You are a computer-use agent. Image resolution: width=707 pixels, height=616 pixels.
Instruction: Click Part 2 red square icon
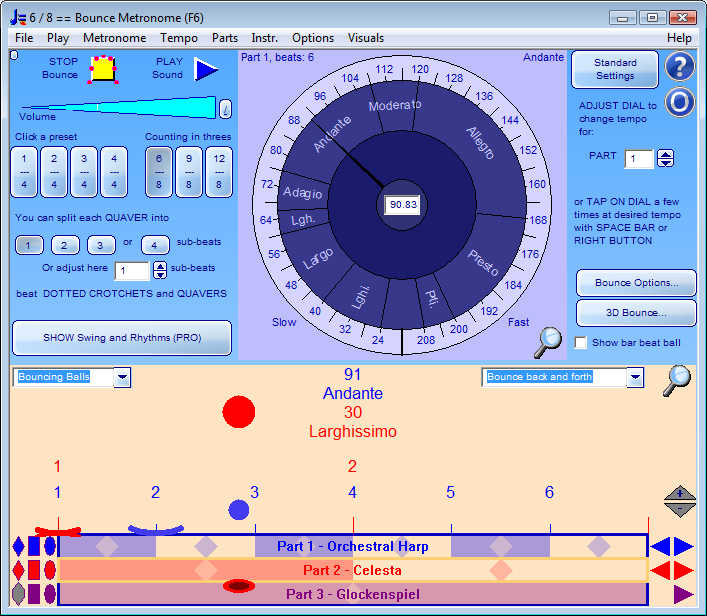(34, 570)
